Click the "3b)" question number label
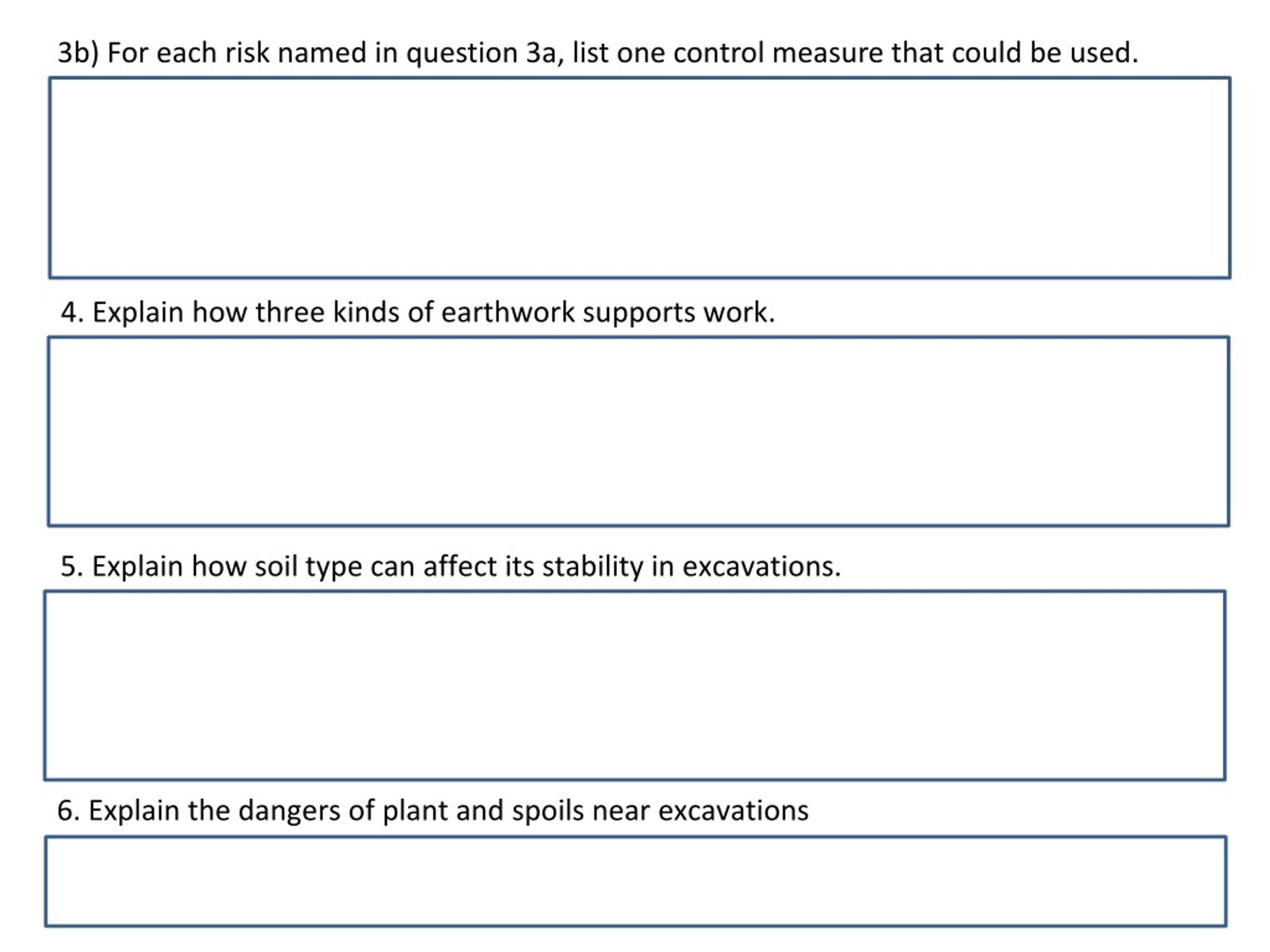Screen dimensions: 1270x952 (78, 54)
